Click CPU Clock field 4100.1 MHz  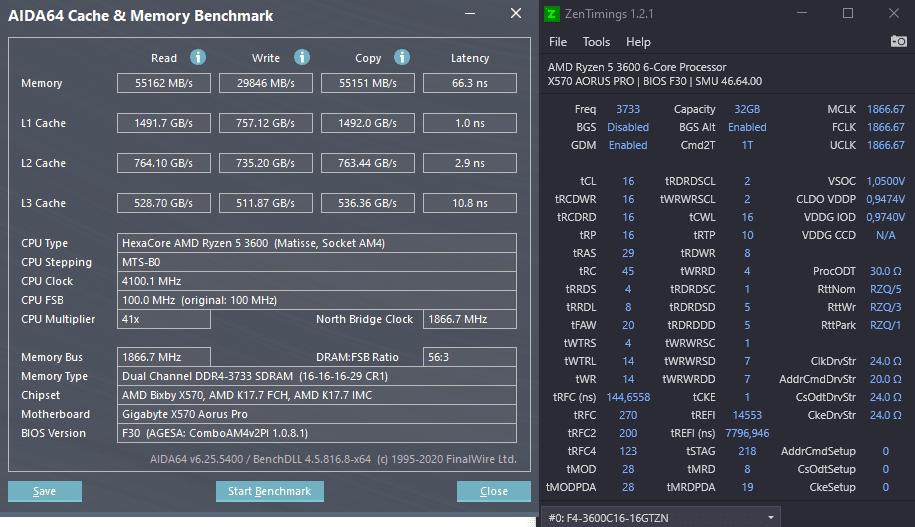point(317,281)
